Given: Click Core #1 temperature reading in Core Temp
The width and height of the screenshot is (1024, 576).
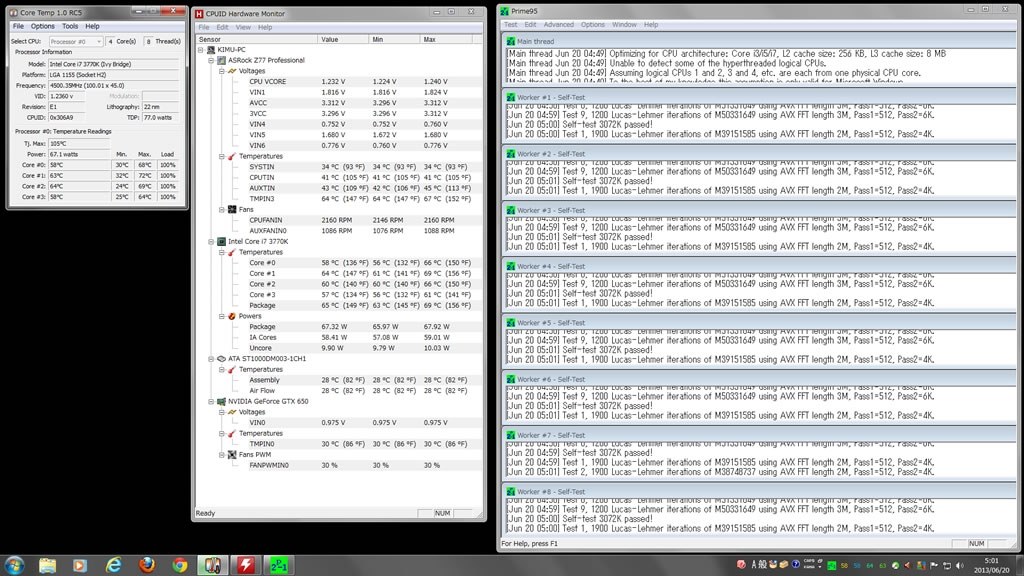Looking at the screenshot, I should pyautogui.click(x=78, y=176).
